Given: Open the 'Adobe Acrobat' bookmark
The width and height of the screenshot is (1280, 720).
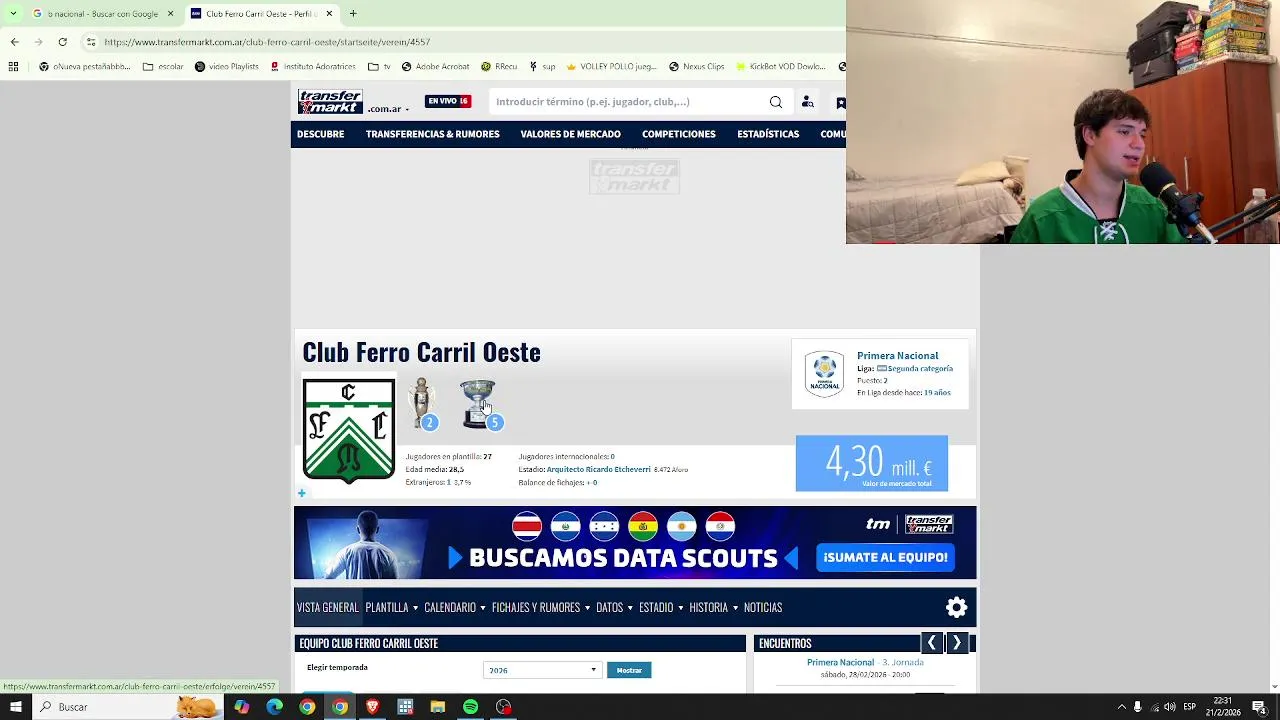Looking at the screenshot, I should 435,67.
